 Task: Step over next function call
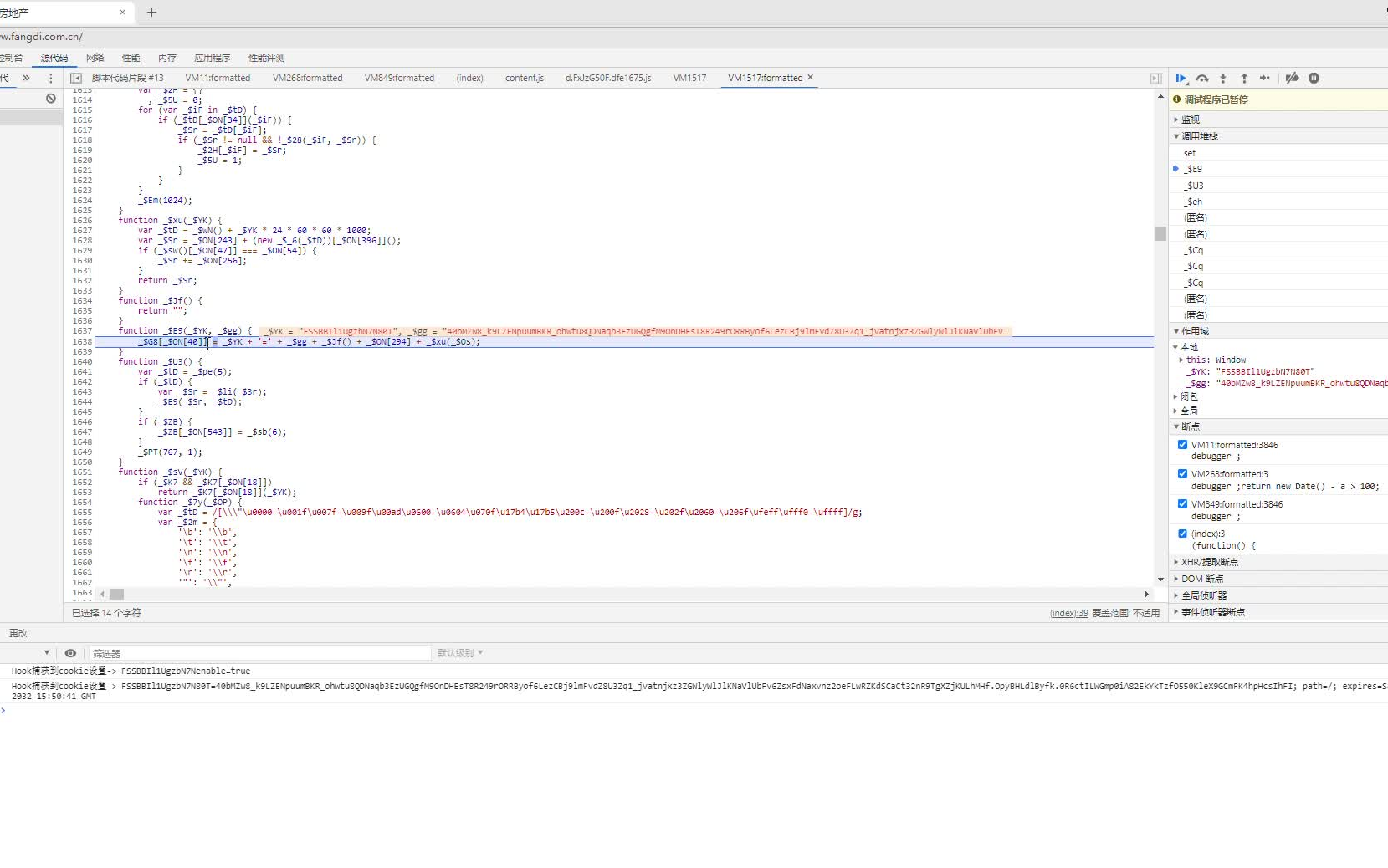(x=1202, y=78)
